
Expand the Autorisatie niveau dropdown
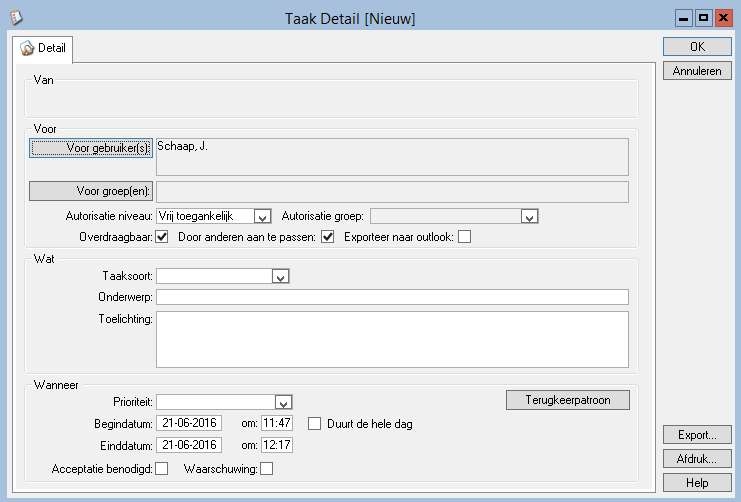point(262,216)
